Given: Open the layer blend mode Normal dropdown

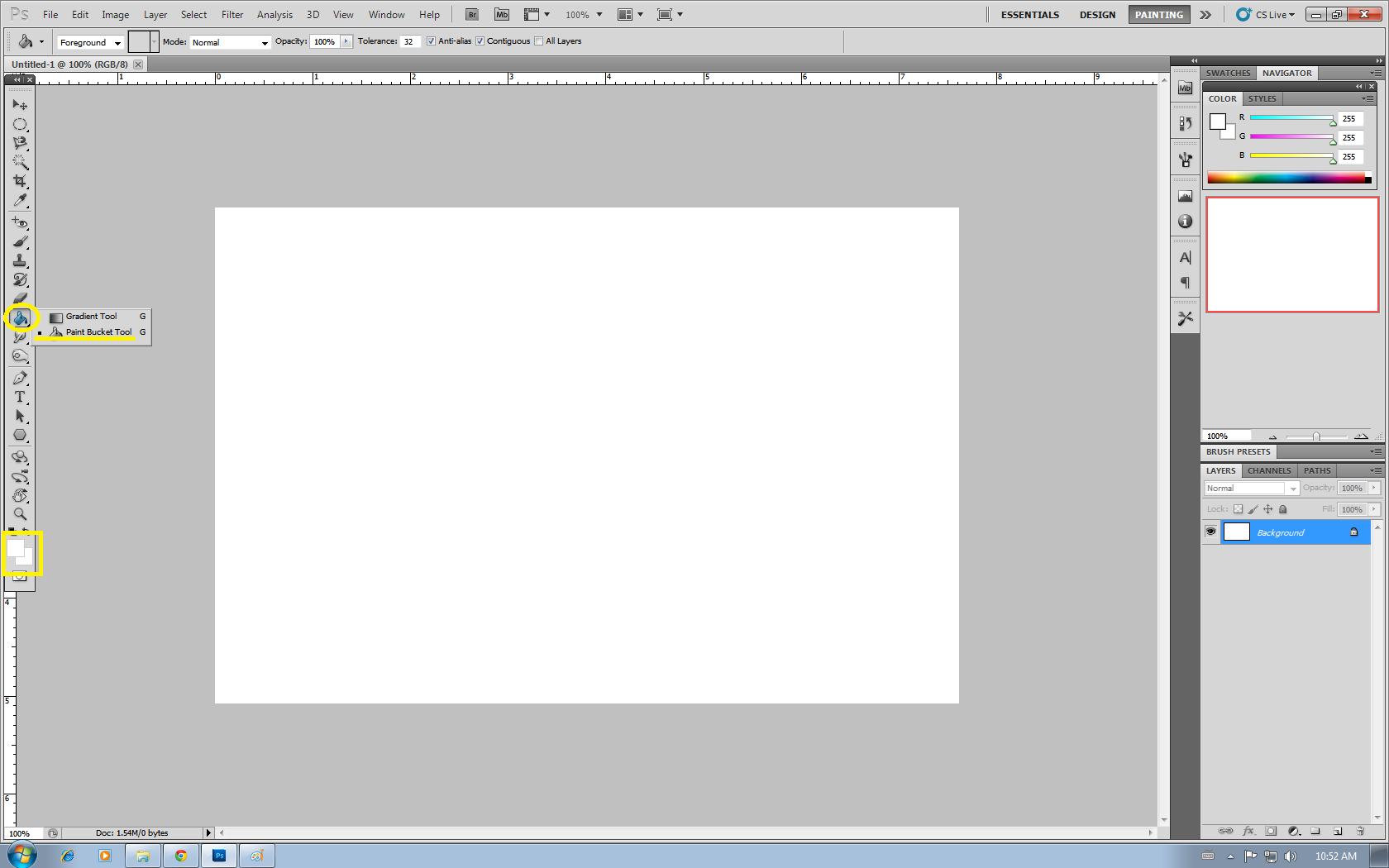Looking at the screenshot, I should coord(1252,489).
